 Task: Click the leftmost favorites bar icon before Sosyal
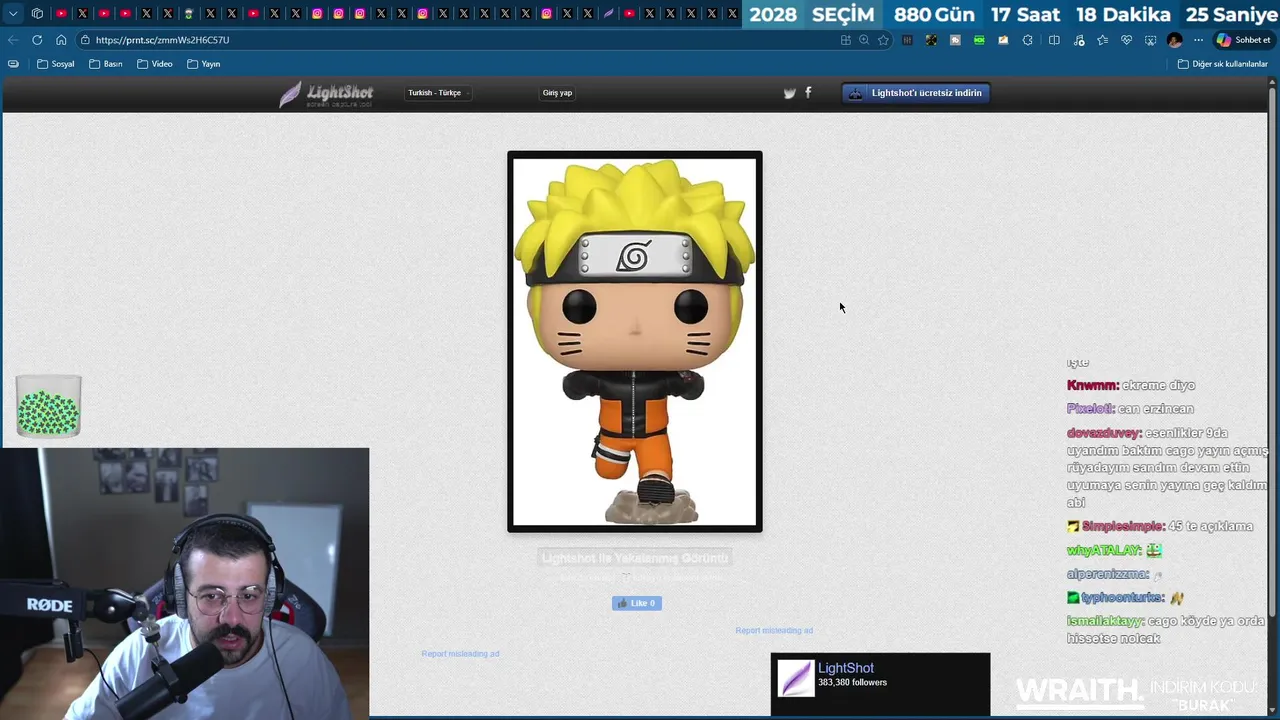[13, 64]
